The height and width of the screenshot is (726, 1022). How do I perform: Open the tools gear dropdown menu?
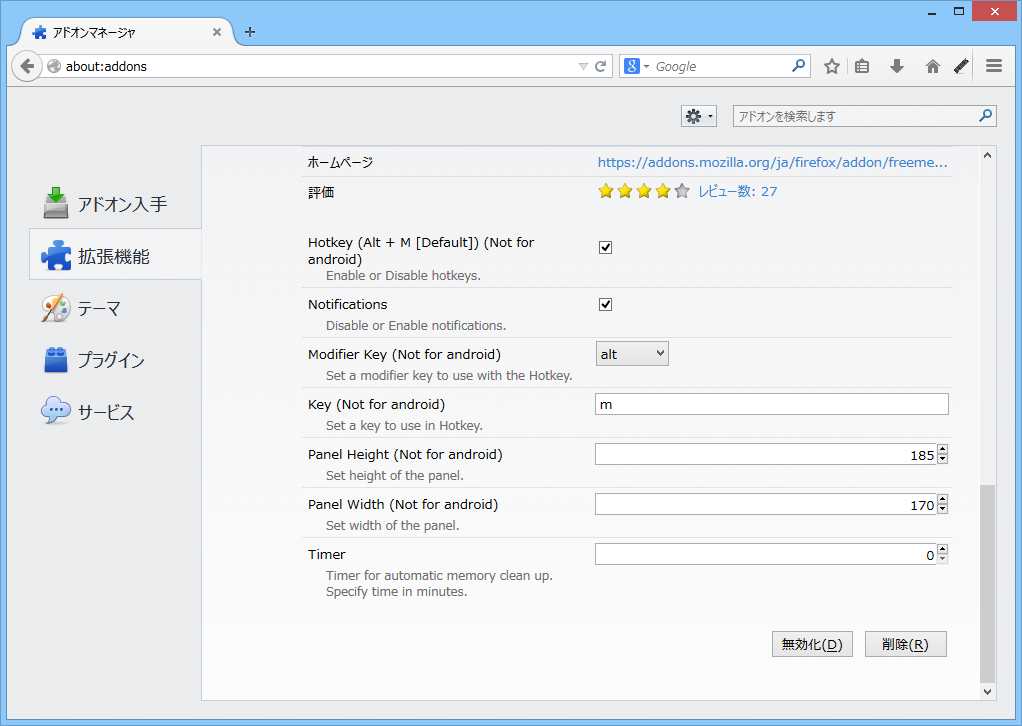pos(698,116)
